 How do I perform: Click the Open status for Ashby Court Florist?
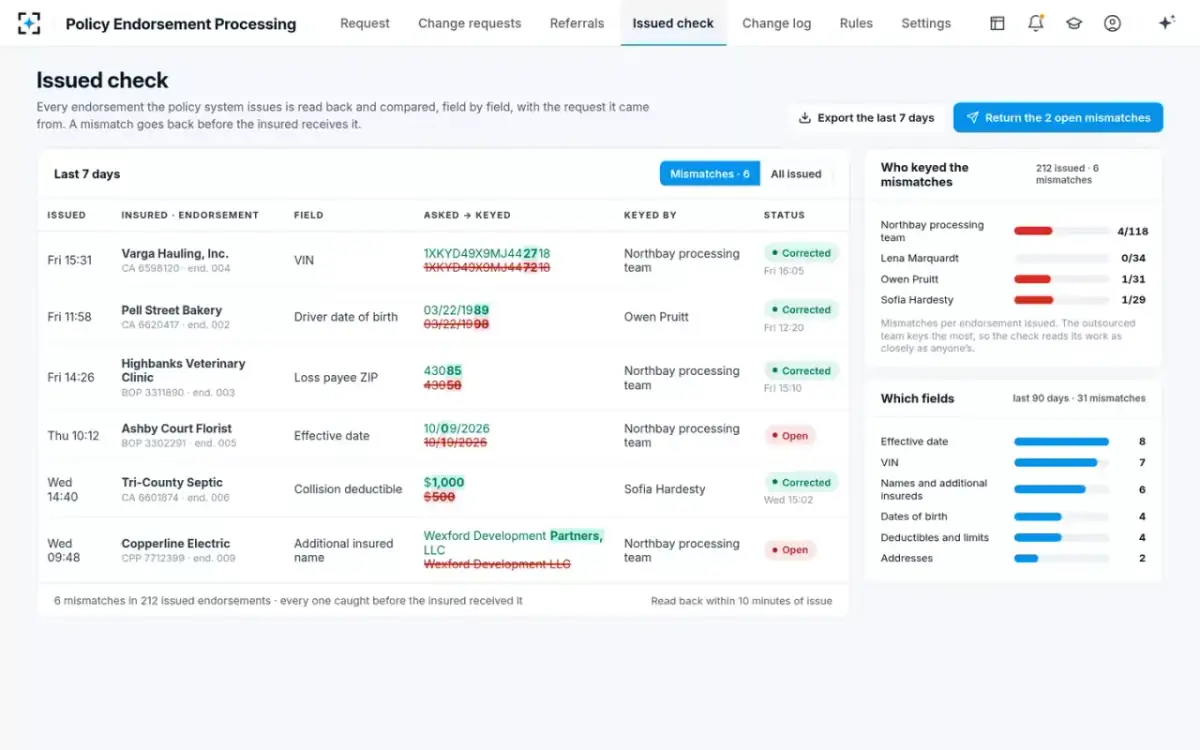[790, 436]
